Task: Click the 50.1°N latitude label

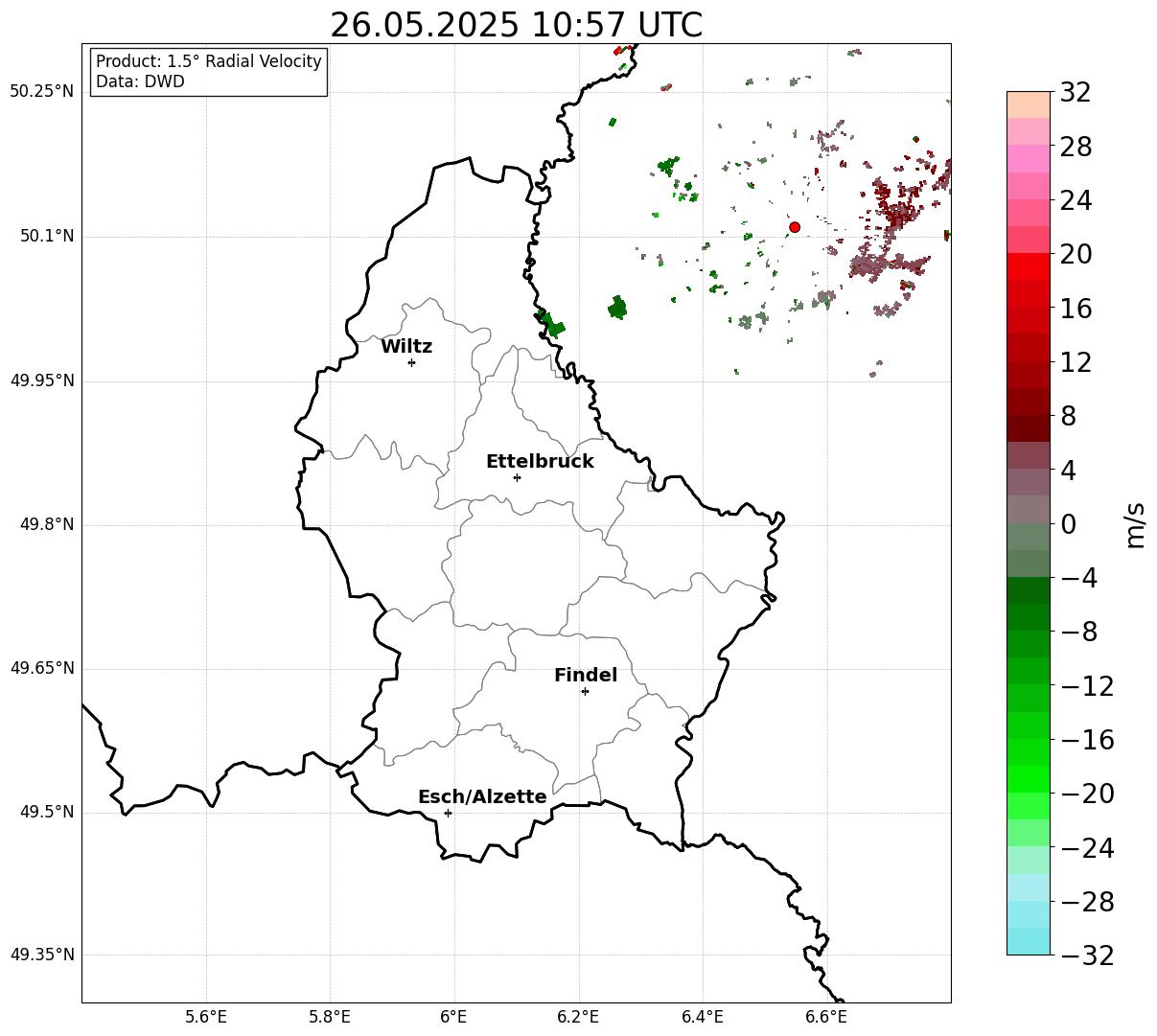Action: [x=47, y=236]
